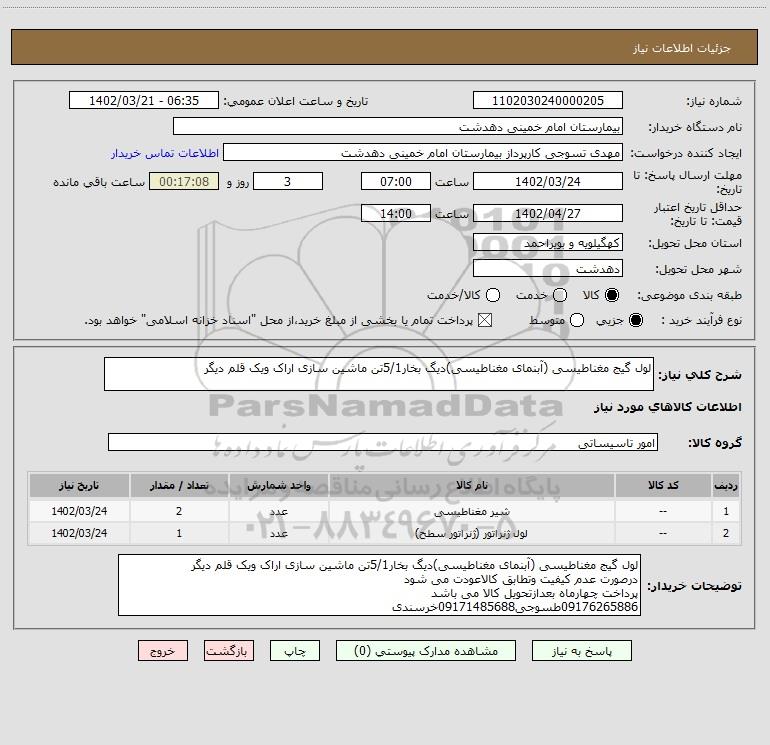This screenshot has height=745, width=770.
Task: Click the شرح کلی نیاز description box
Action: [379, 374]
